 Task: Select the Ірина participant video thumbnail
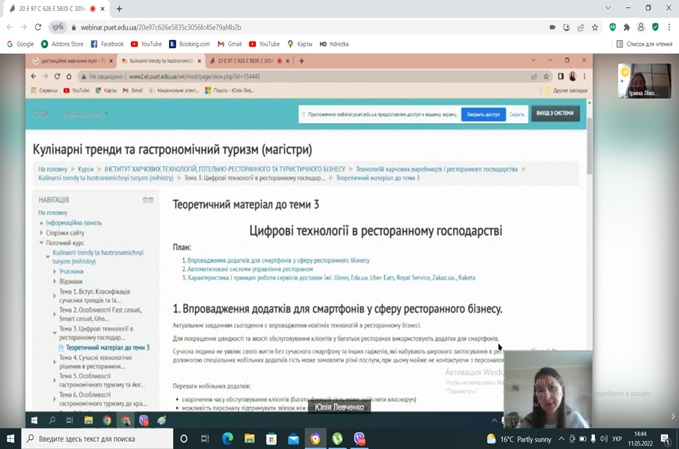click(644, 81)
